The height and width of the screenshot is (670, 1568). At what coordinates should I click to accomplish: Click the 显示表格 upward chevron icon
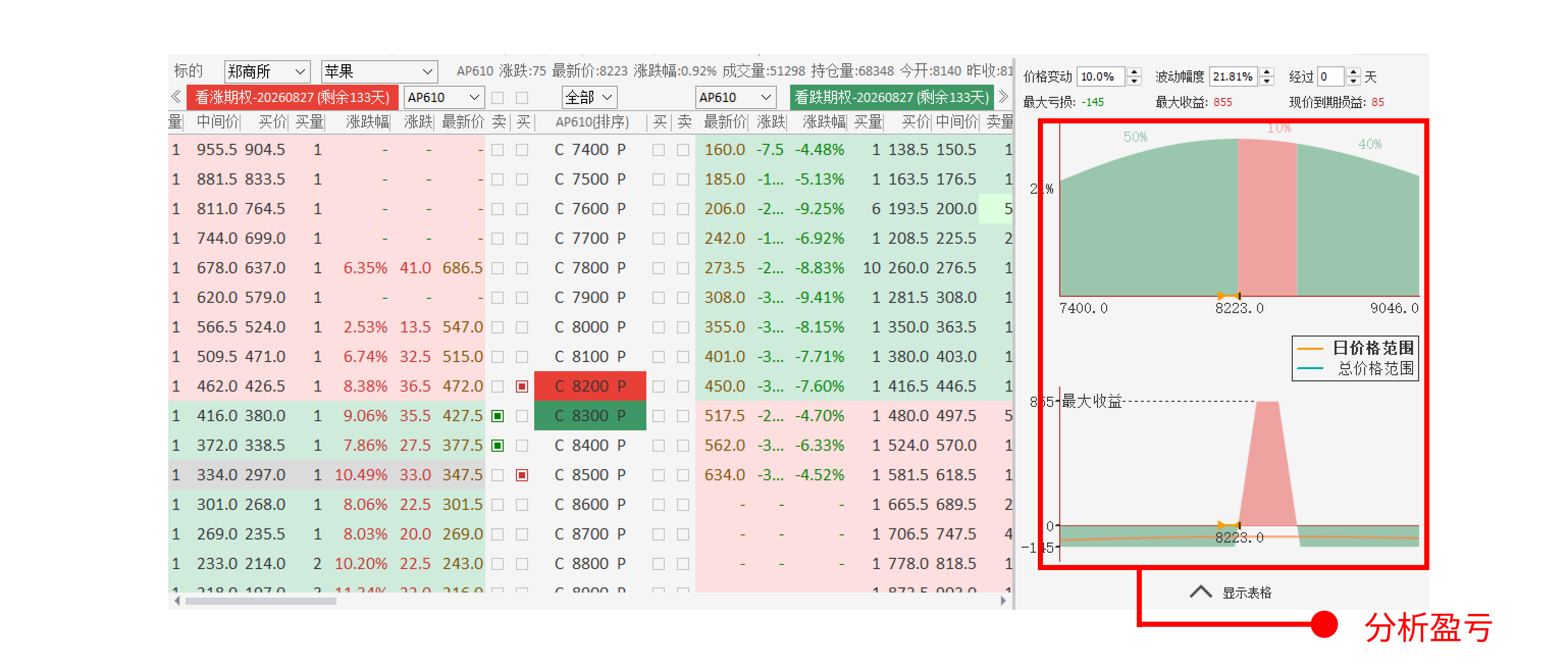click(x=1200, y=592)
